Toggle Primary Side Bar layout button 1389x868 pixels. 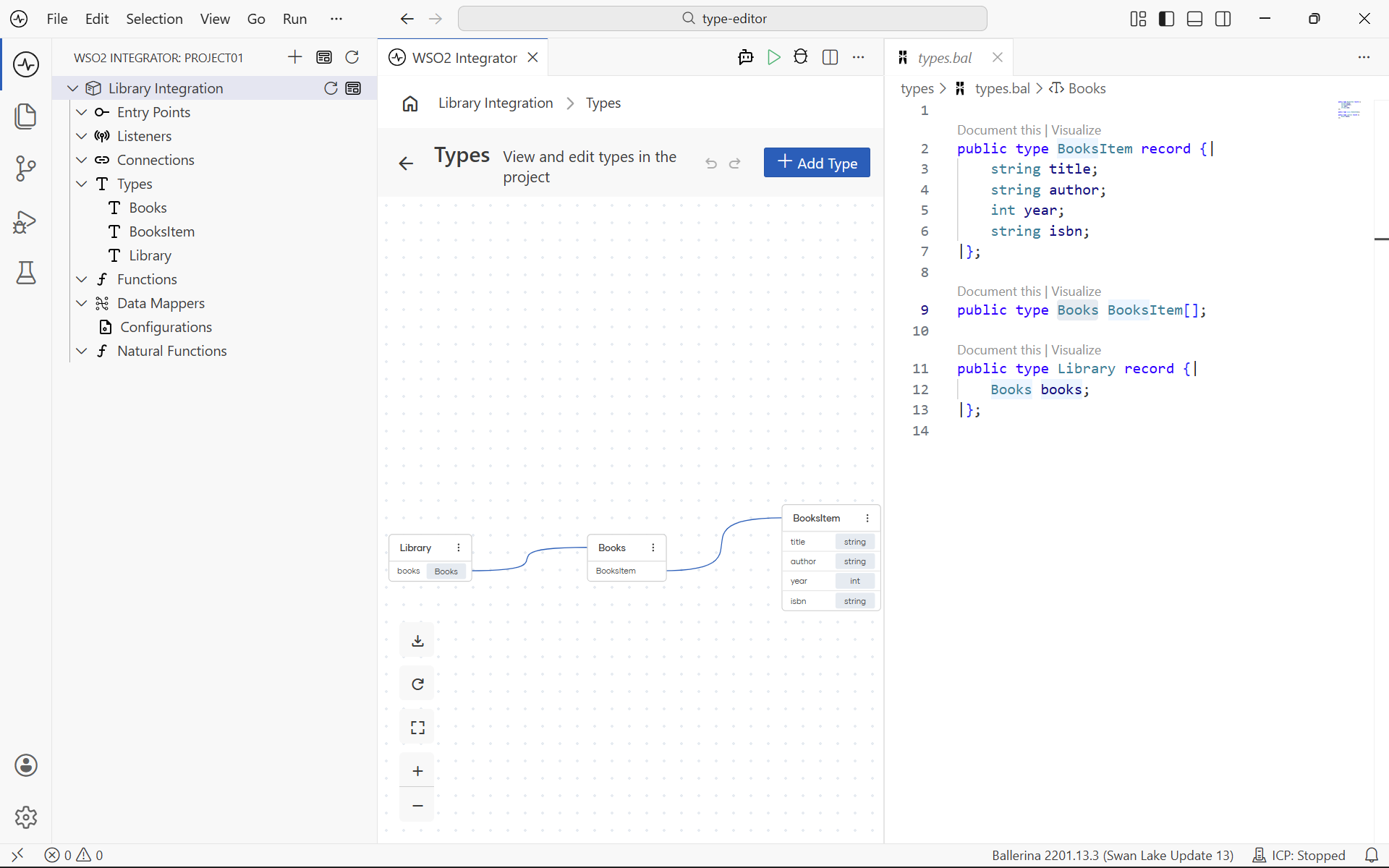(1166, 19)
